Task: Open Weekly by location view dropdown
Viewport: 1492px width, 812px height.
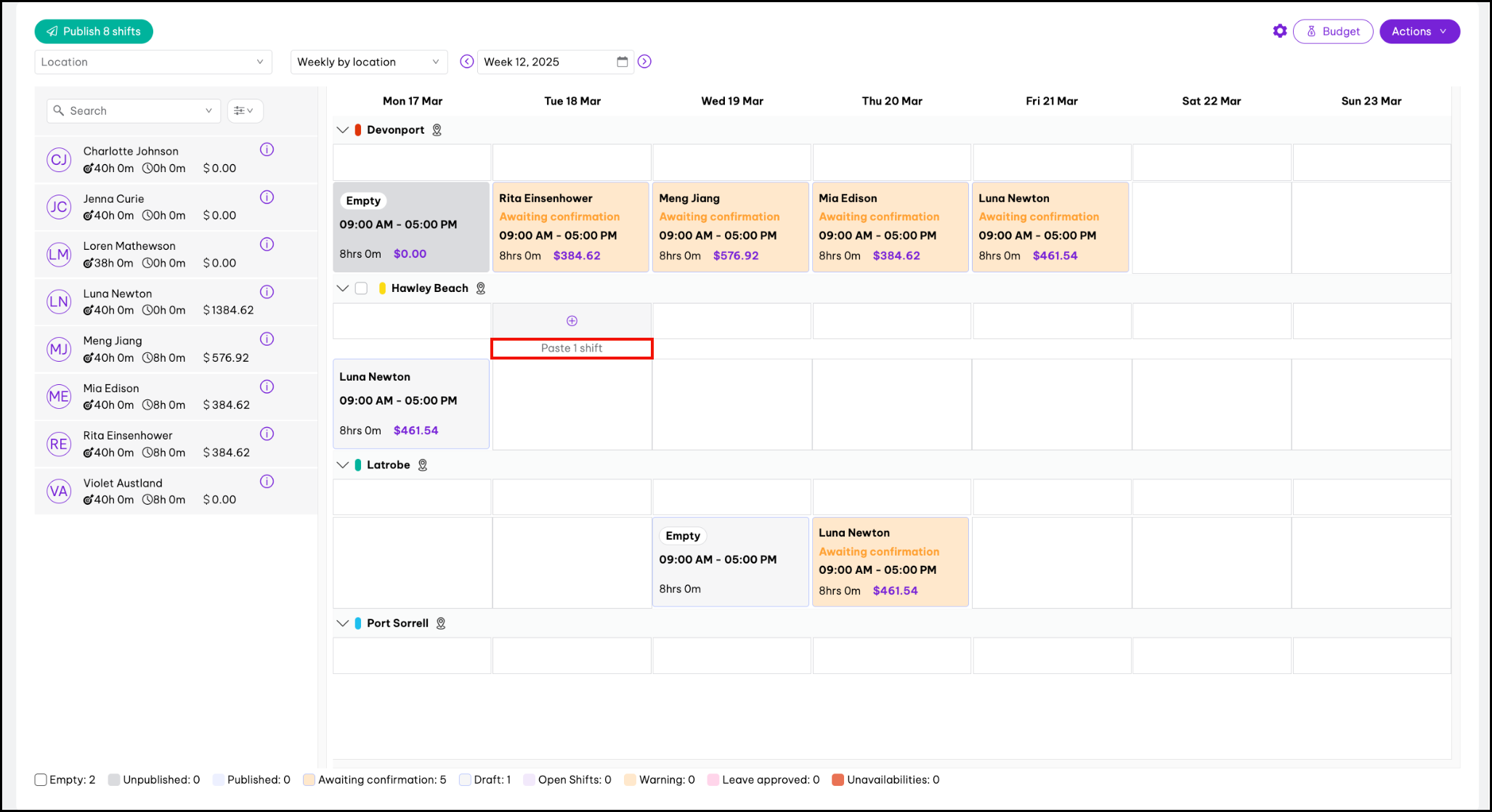Action: click(368, 62)
